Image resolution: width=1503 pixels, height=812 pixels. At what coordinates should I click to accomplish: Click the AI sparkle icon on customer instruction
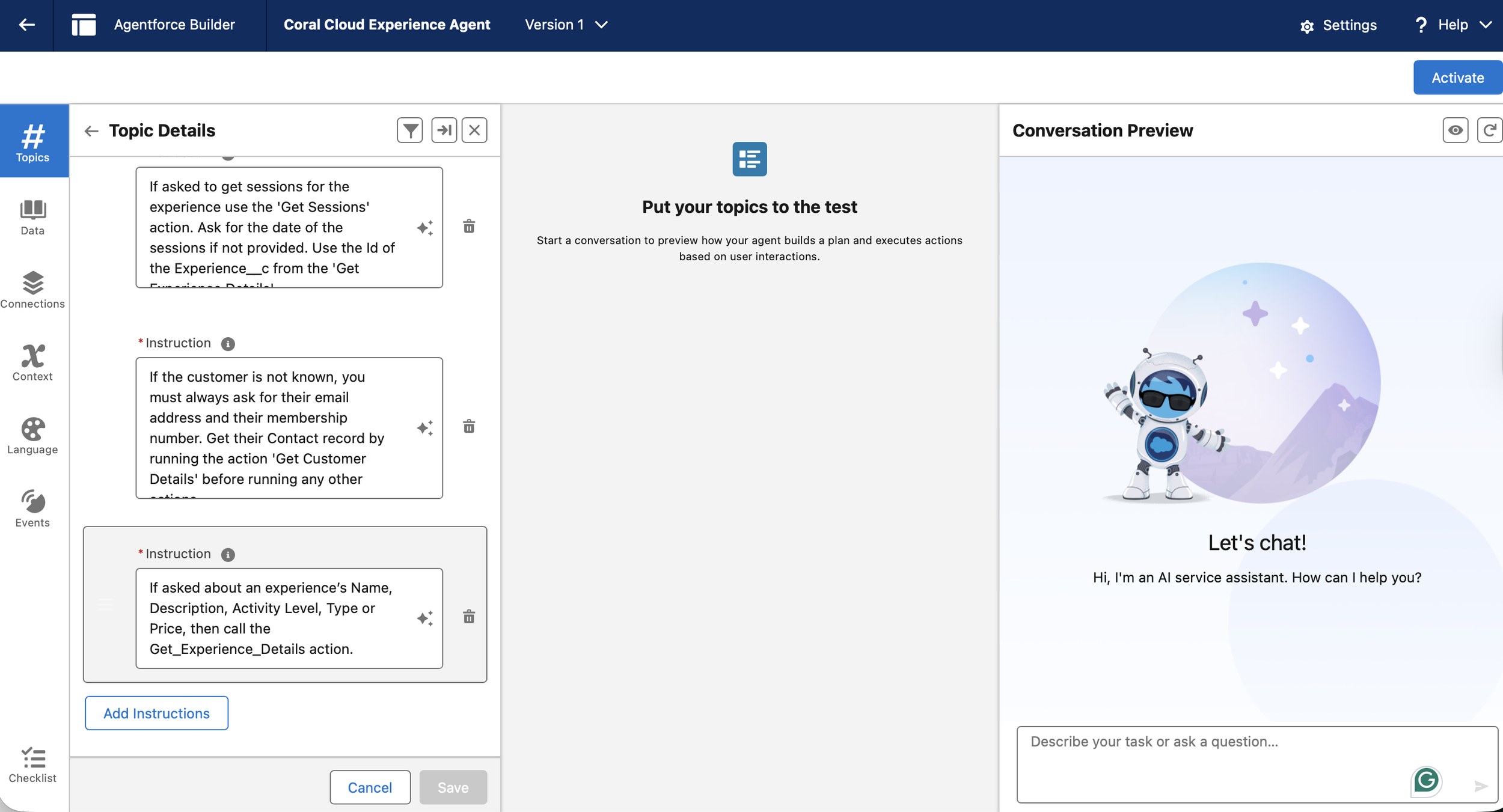click(425, 428)
